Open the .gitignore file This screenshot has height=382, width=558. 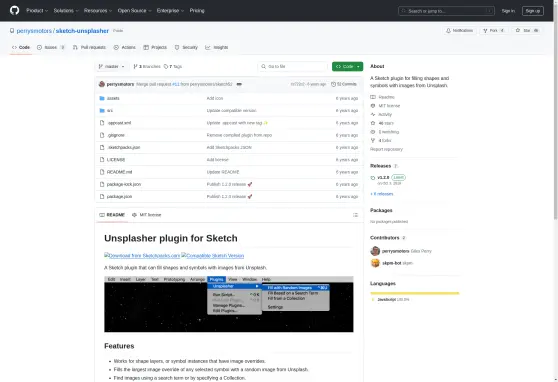[116, 135]
